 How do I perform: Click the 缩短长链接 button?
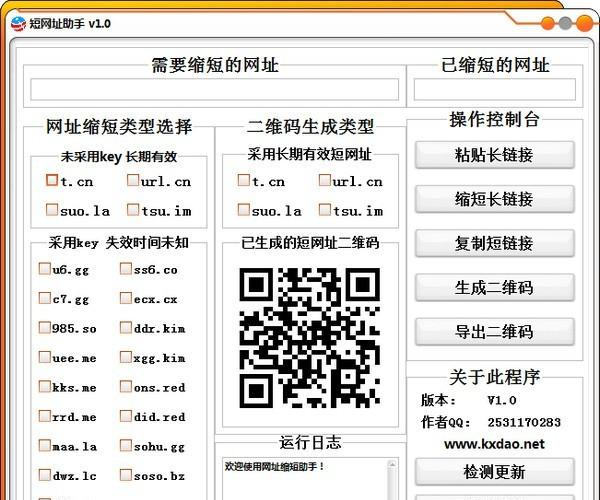(x=494, y=199)
